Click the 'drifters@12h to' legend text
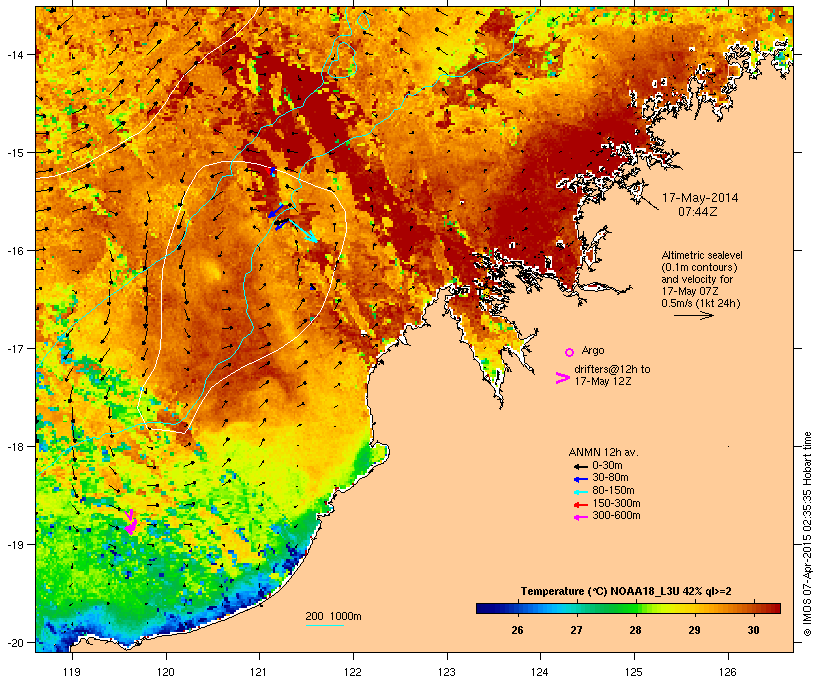820x680 pixels. tap(612, 369)
